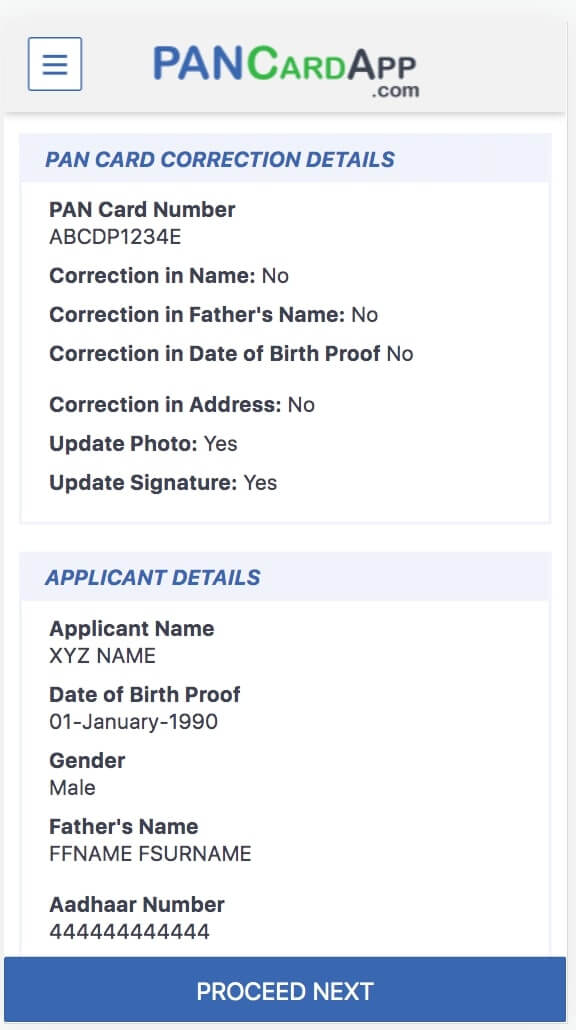Click the Update Photo label
This screenshot has height=1030, width=576.
coord(117,444)
